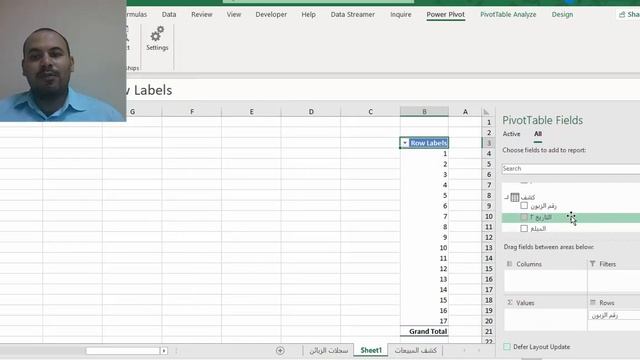This screenshot has width=640, height=360.
Task: Click the PivotTable fields Search box
Action: point(571,169)
